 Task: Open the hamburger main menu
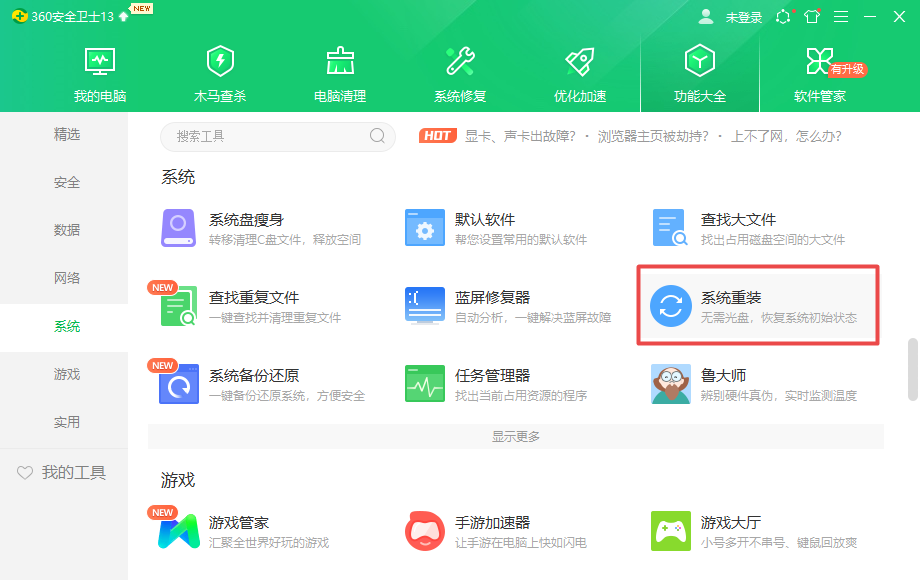[843, 16]
